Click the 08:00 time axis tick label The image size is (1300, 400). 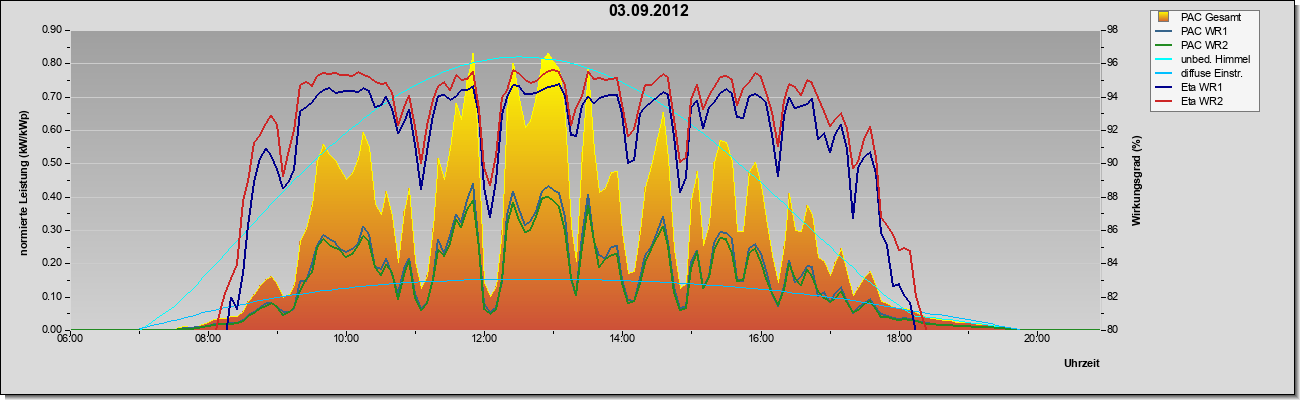pos(208,338)
